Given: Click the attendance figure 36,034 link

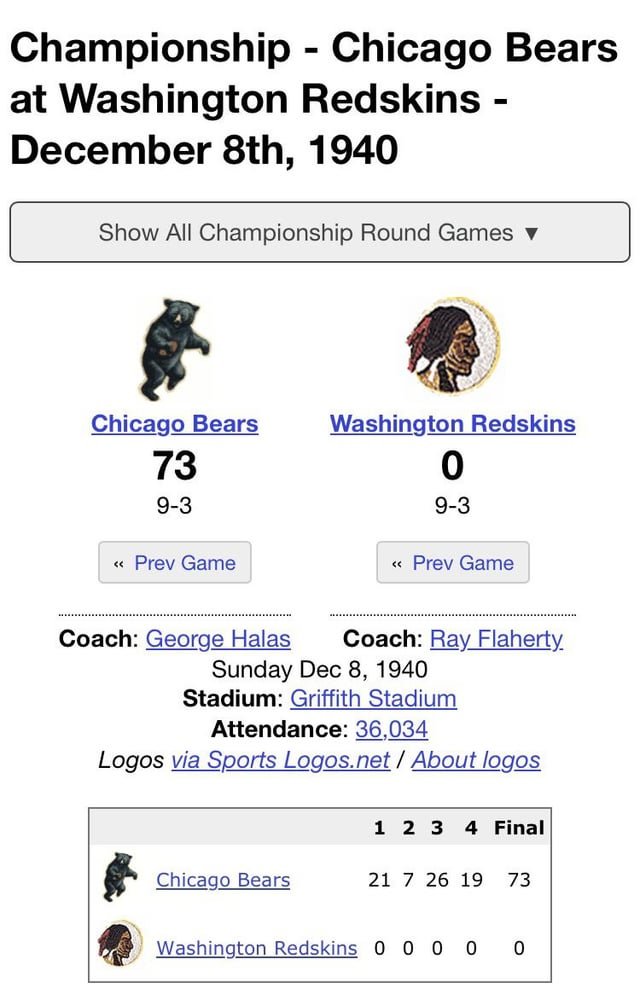Looking at the screenshot, I should pos(394,728).
